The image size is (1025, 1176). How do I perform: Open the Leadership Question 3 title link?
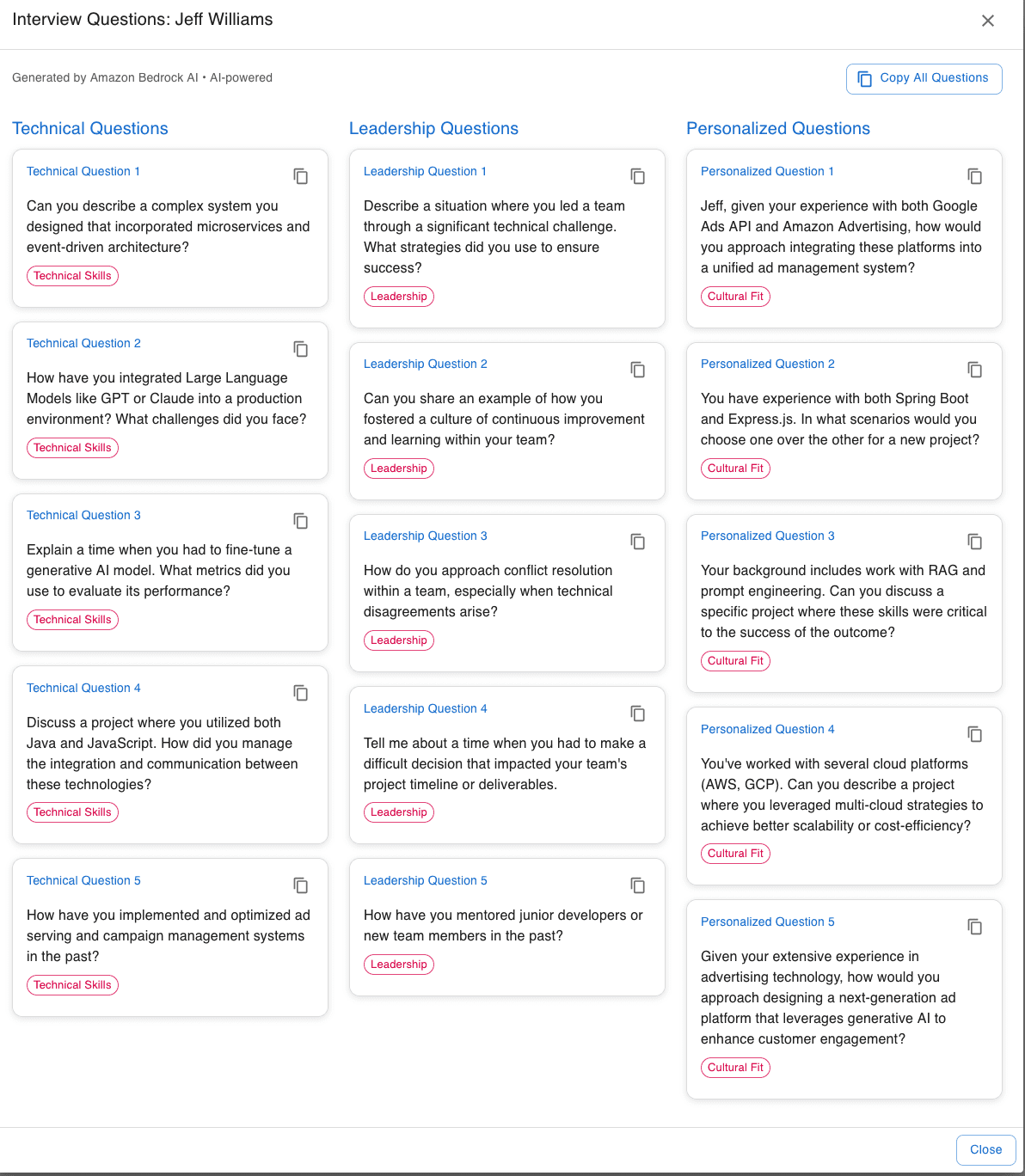point(425,536)
